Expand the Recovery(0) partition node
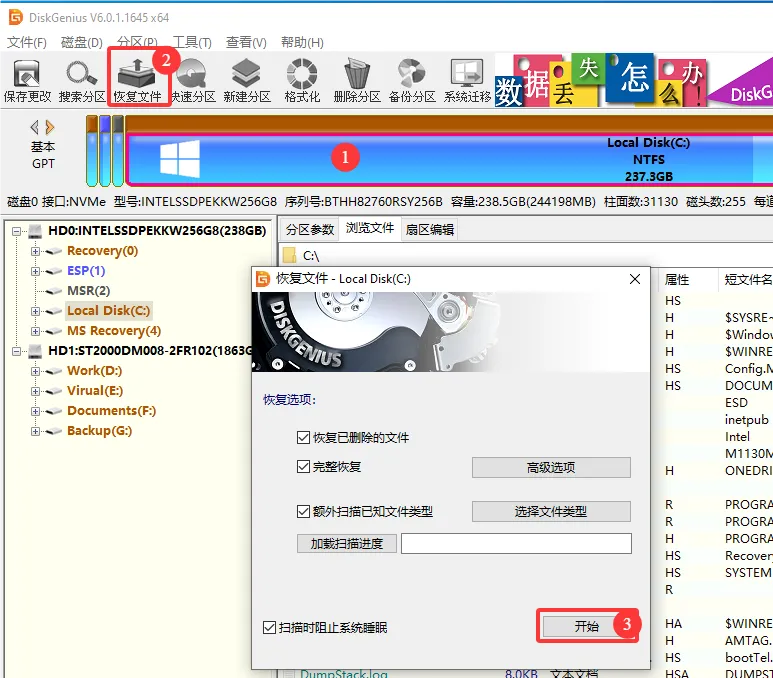 [x=35, y=251]
